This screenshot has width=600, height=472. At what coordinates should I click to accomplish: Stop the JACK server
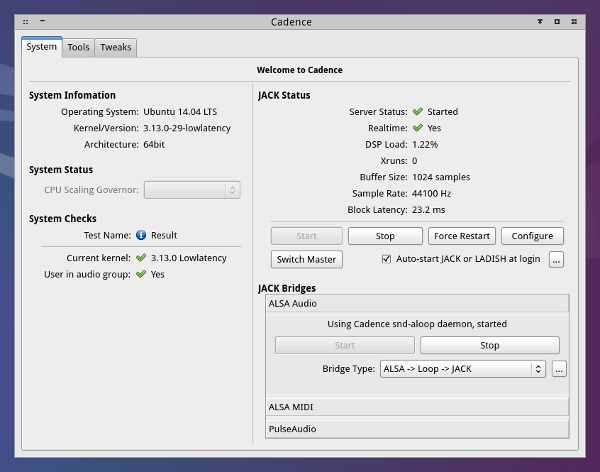pyautogui.click(x=385, y=236)
